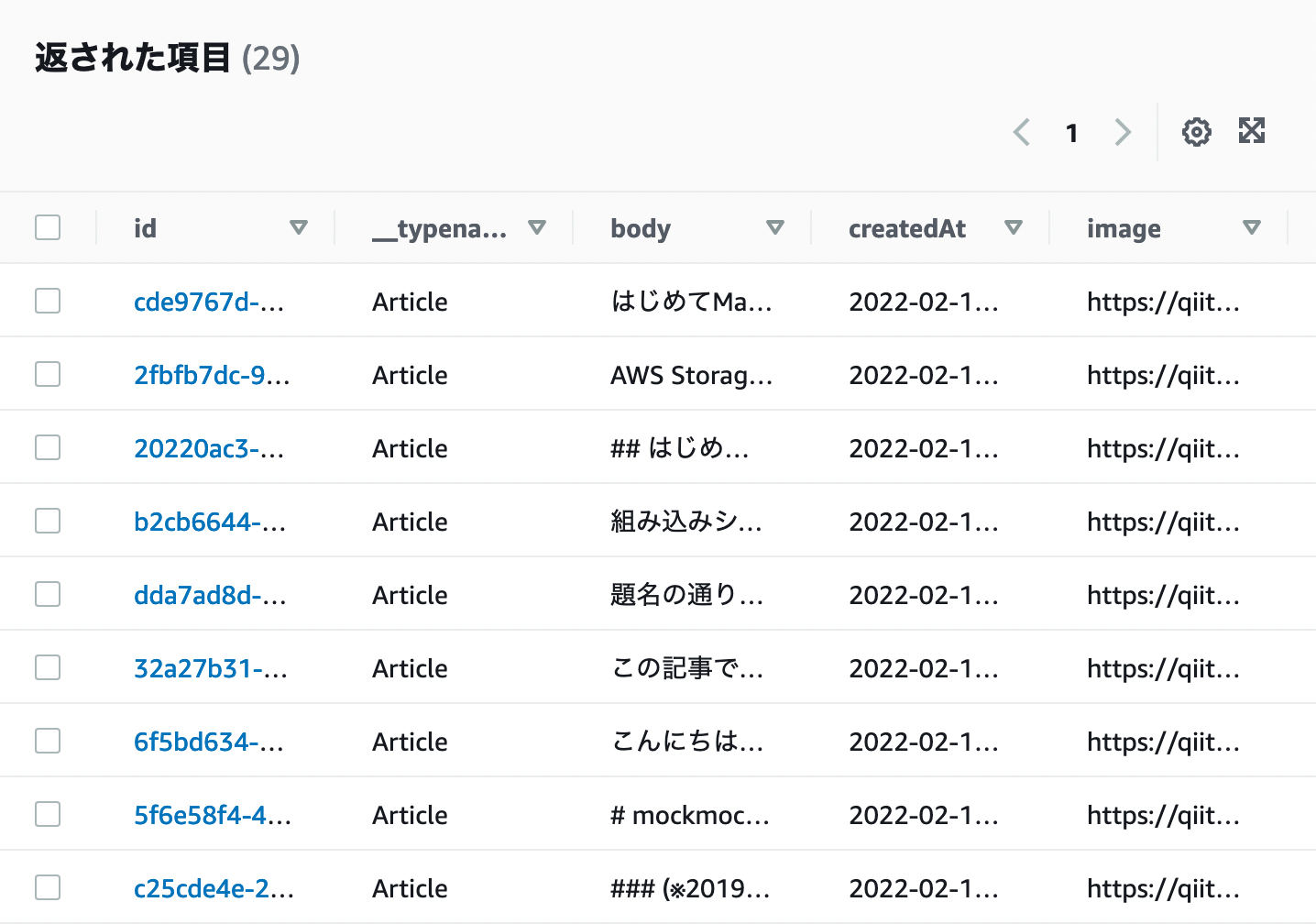Go to the next page arrow

click(x=1123, y=132)
